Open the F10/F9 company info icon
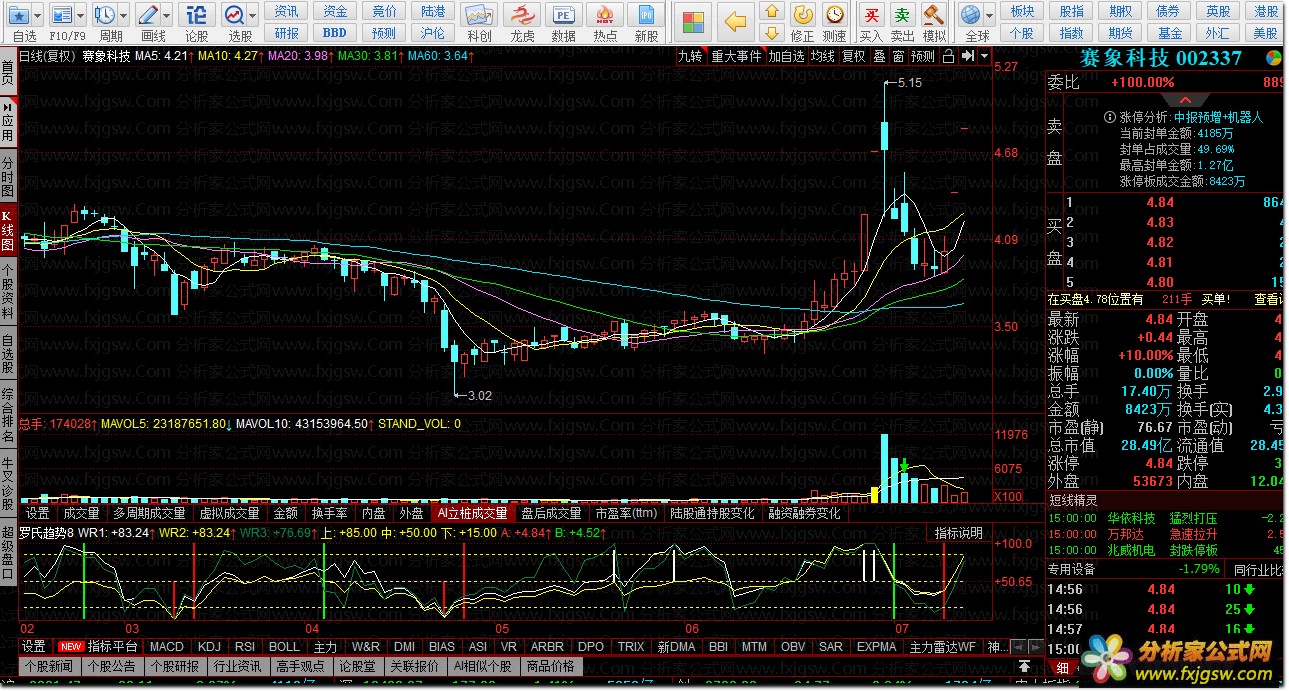Image resolution: width=1289 pixels, height=691 pixels. (x=63, y=15)
